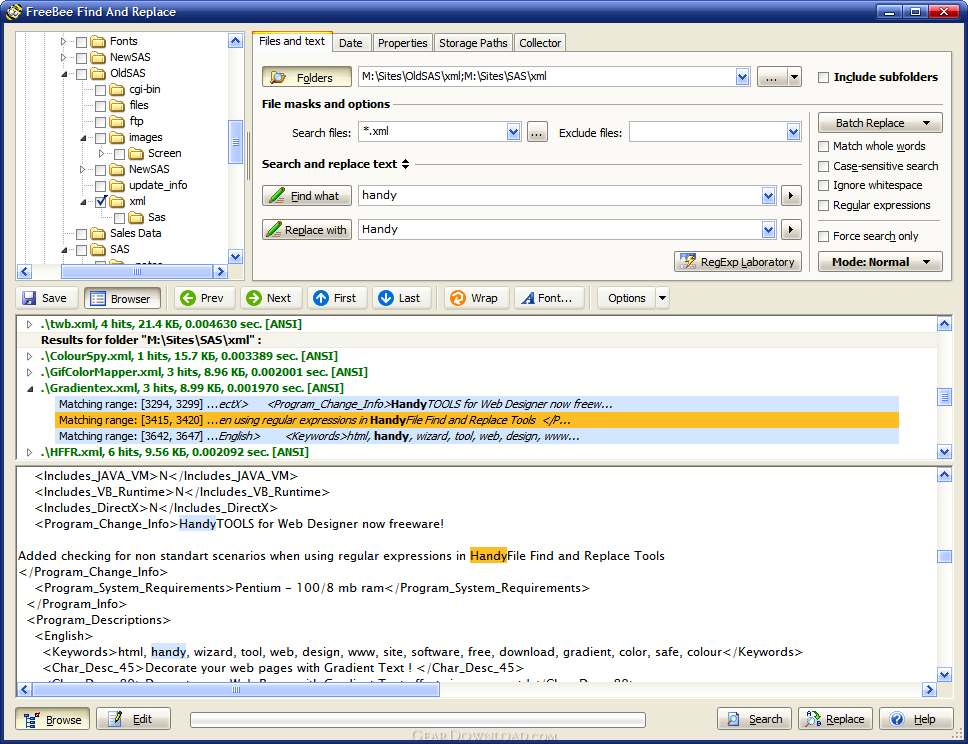Enable Include subfolders checkbox
968x744 pixels.
pos(823,77)
